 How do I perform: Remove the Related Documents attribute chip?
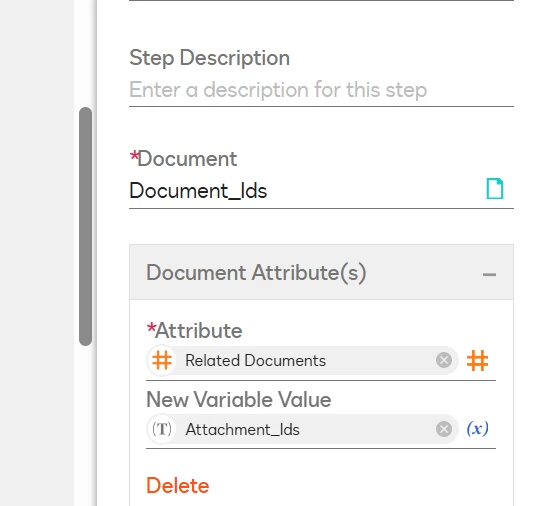click(x=444, y=360)
